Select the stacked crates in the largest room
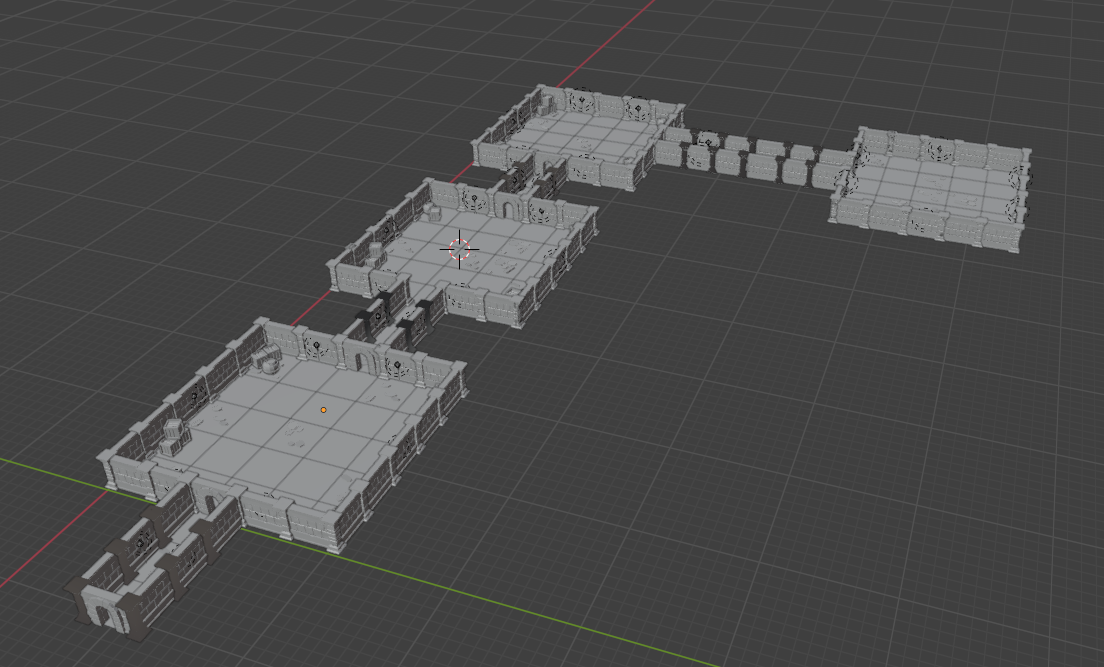The height and width of the screenshot is (667, 1104). 174,436
